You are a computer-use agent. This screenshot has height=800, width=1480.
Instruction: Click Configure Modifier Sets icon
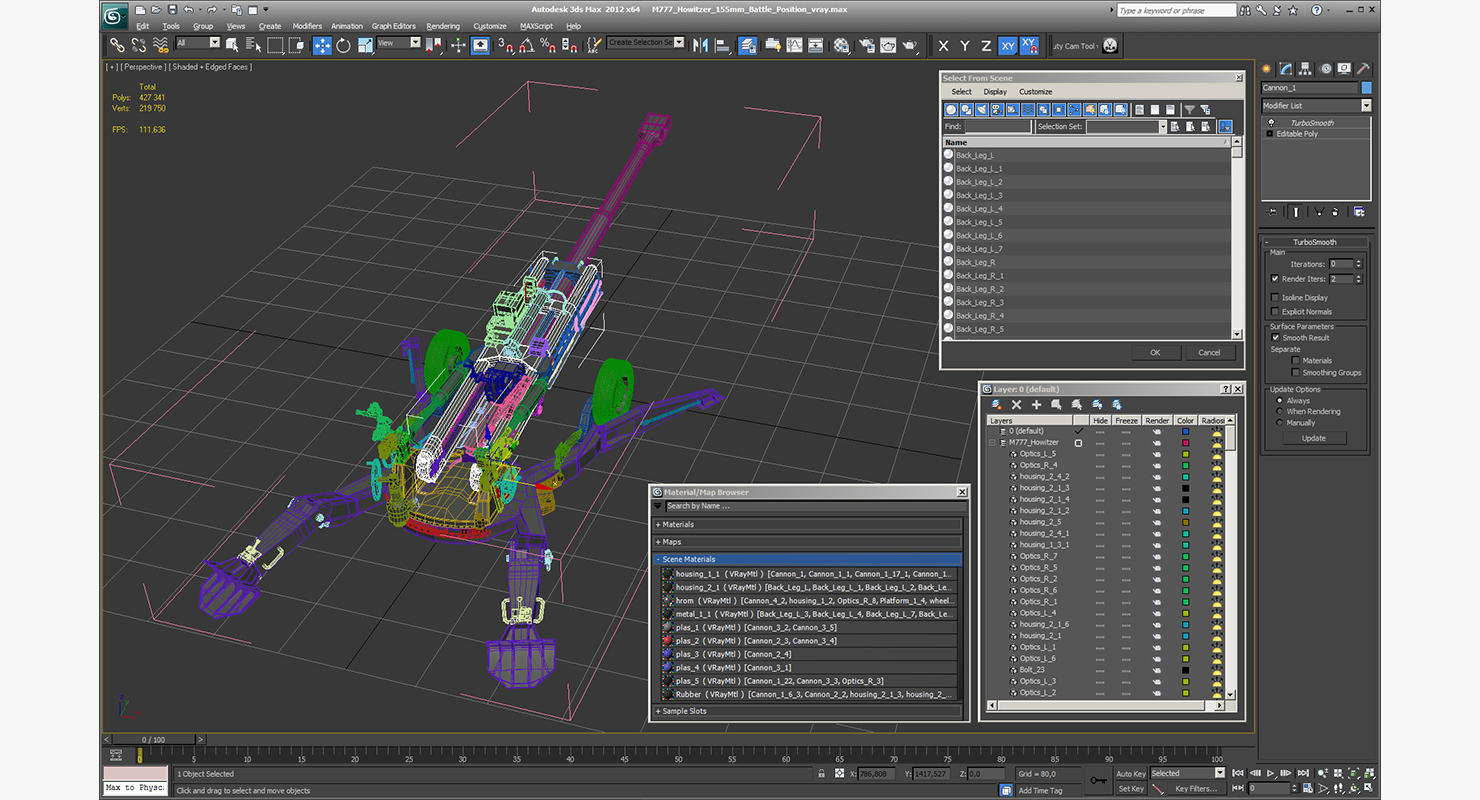pyautogui.click(x=1358, y=212)
